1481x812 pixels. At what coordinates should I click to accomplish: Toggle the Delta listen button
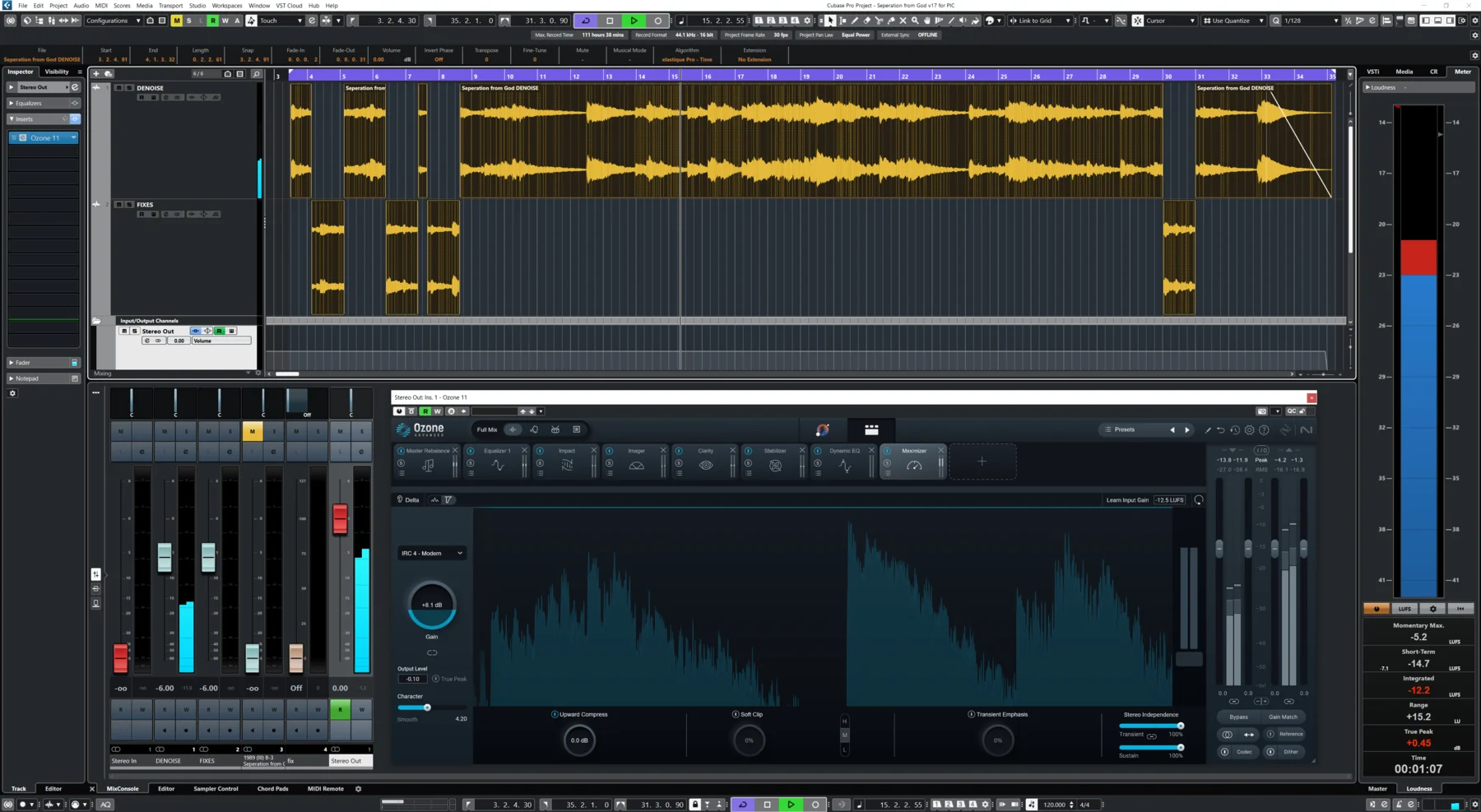(408, 499)
